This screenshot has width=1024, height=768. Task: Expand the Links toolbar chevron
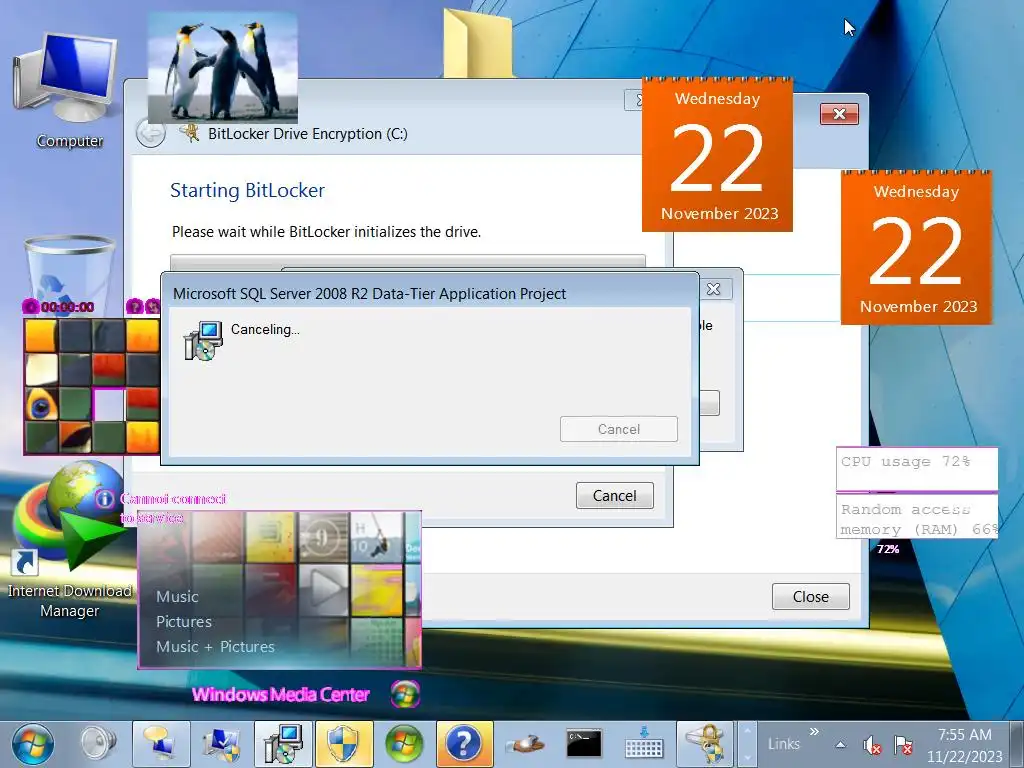(x=814, y=731)
